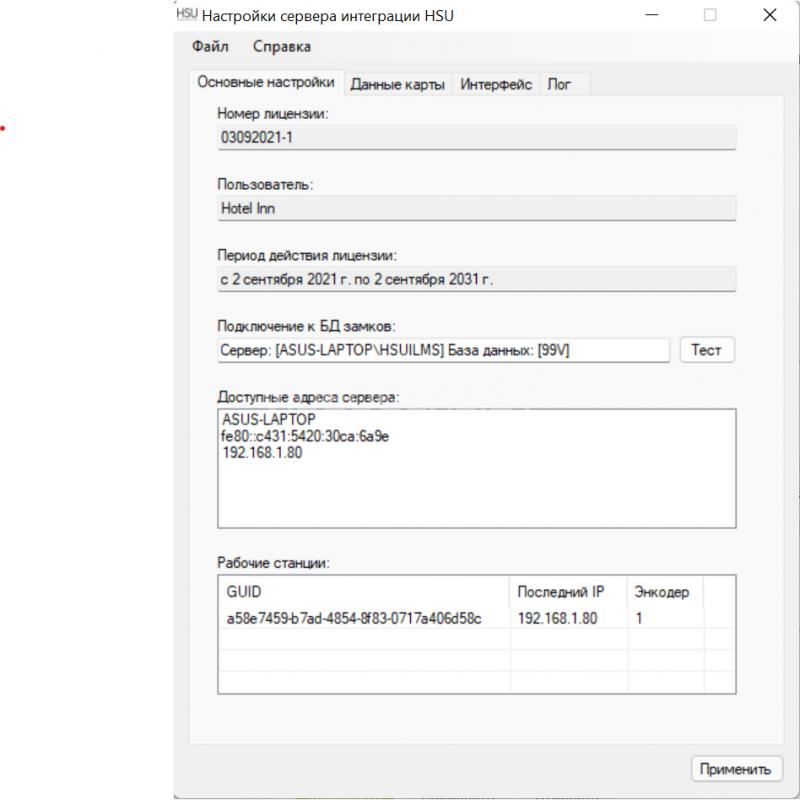
Task: Select the fe80 IPv6 address line
Action: pos(305,436)
